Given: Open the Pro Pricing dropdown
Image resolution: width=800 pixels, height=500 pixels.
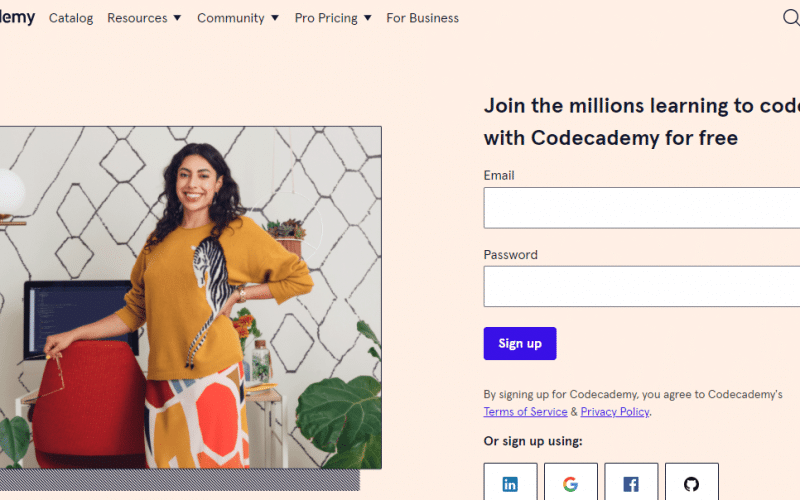Looking at the screenshot, I should tap(333, 18).
